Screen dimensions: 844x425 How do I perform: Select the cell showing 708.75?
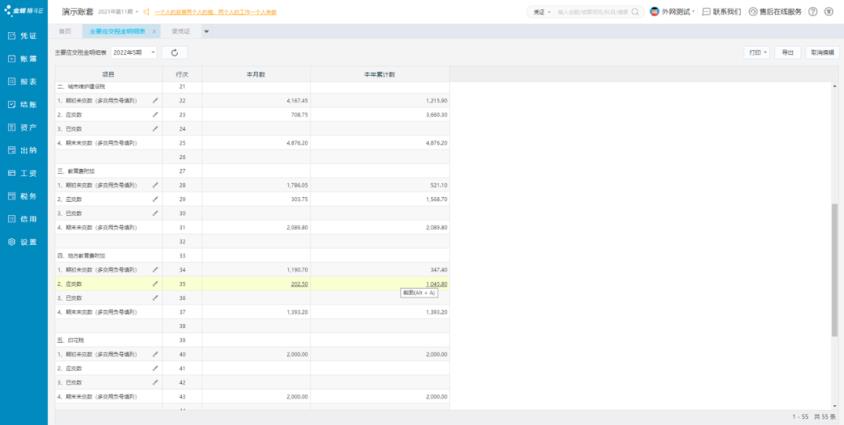click(256, 115)
